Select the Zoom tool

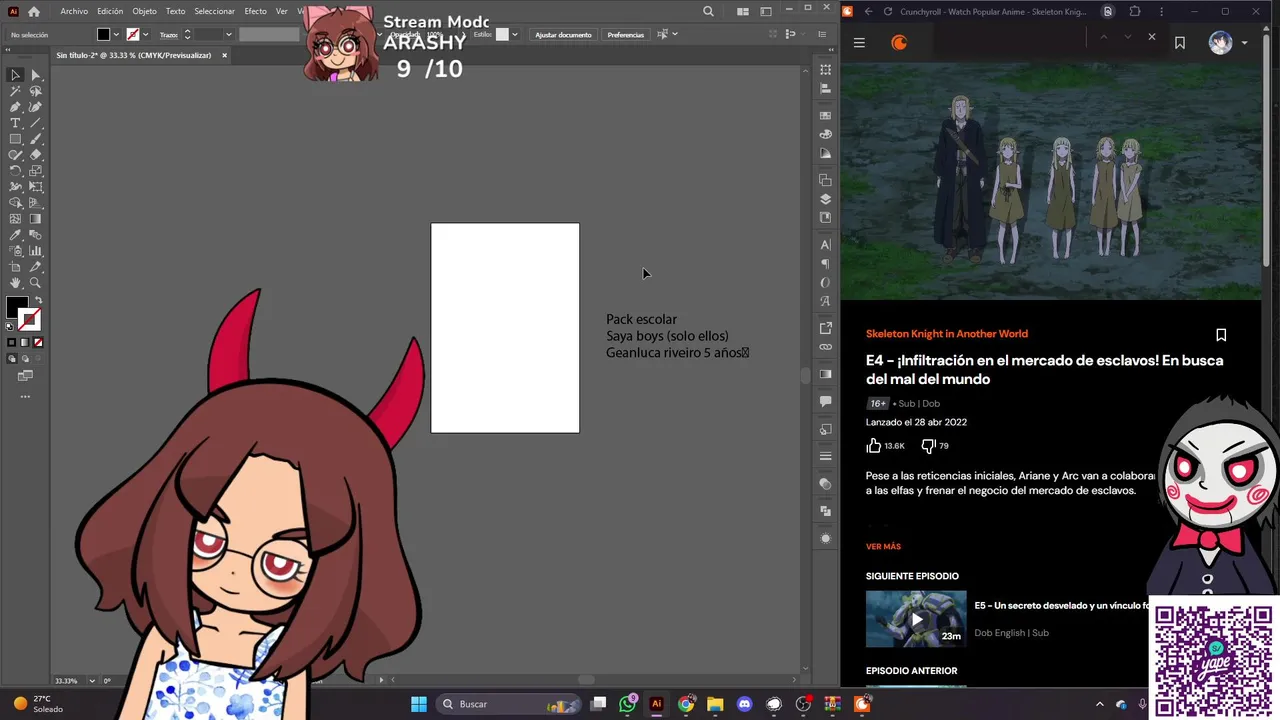[x=35, y=283]
